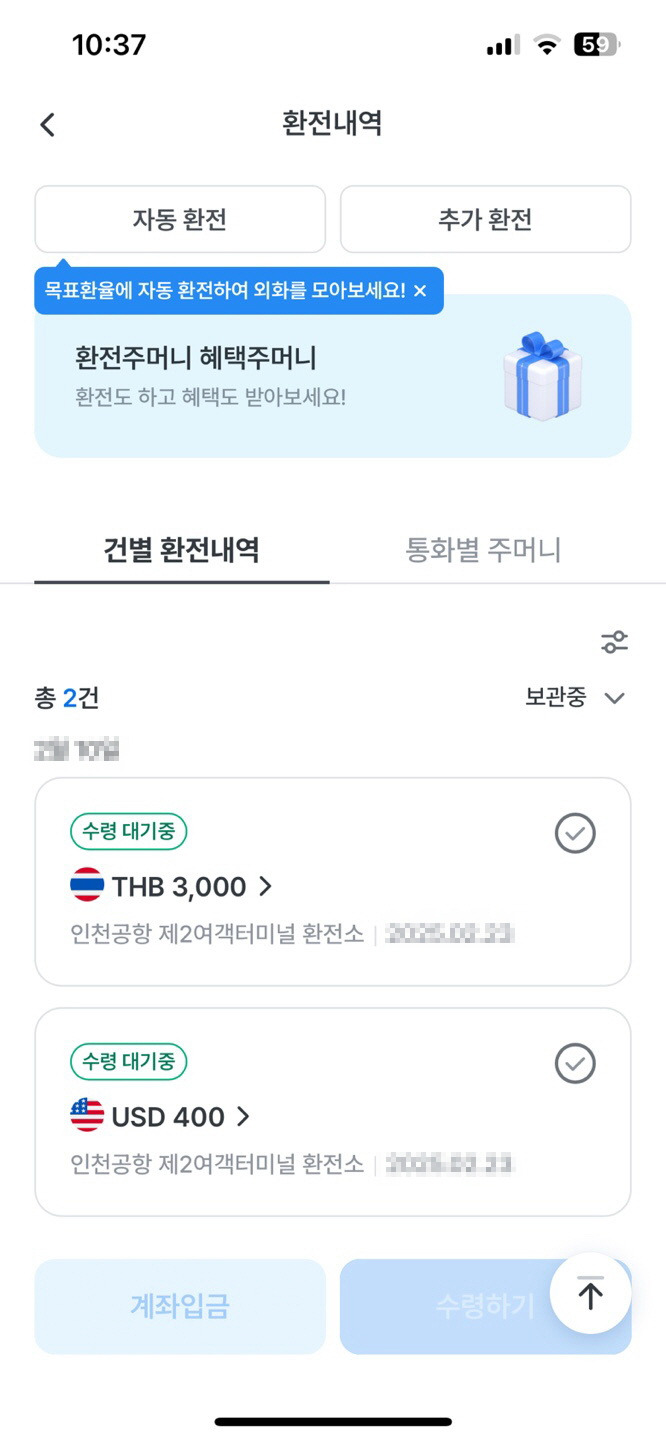Tap the 수령하기 button

click(486, 1306)
